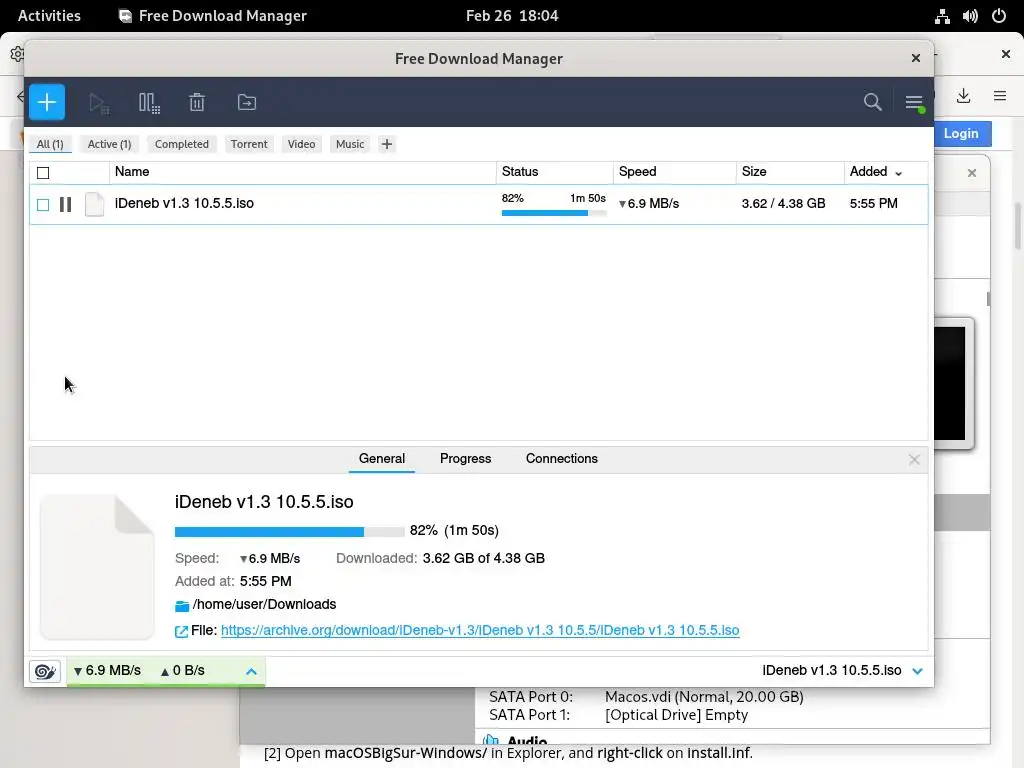This screenshot has height=768, width=1024.
Task: Click the Size column header
Action: [790, 172]
